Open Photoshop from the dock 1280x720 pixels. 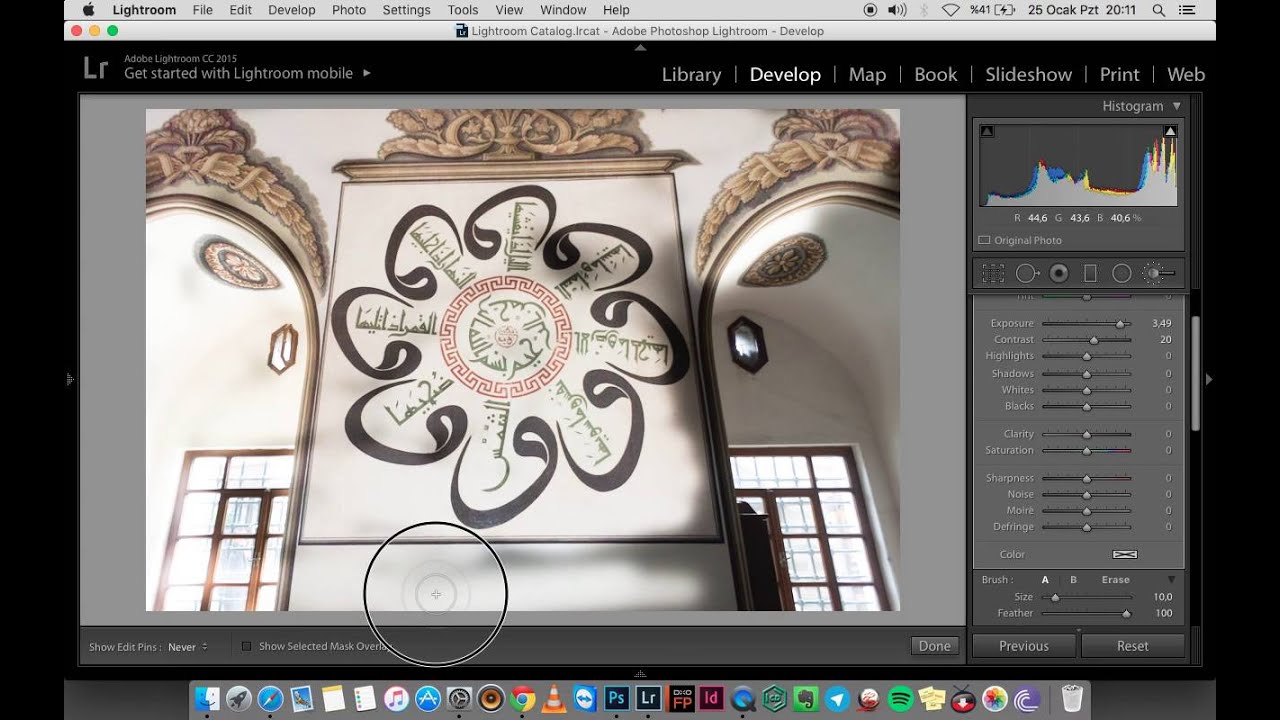click(x=616, y=698)
